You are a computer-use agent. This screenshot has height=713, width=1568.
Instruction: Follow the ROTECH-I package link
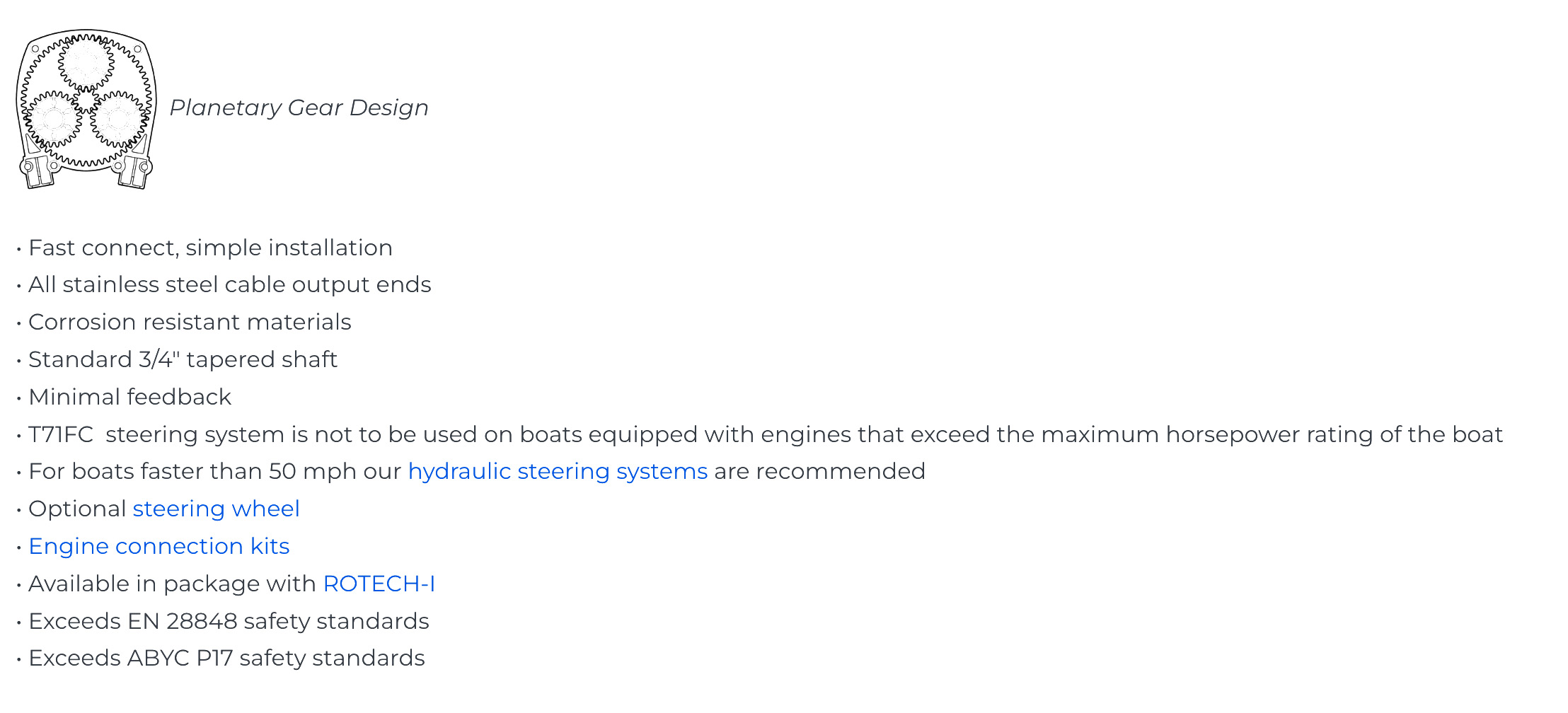tap(379, 584)
